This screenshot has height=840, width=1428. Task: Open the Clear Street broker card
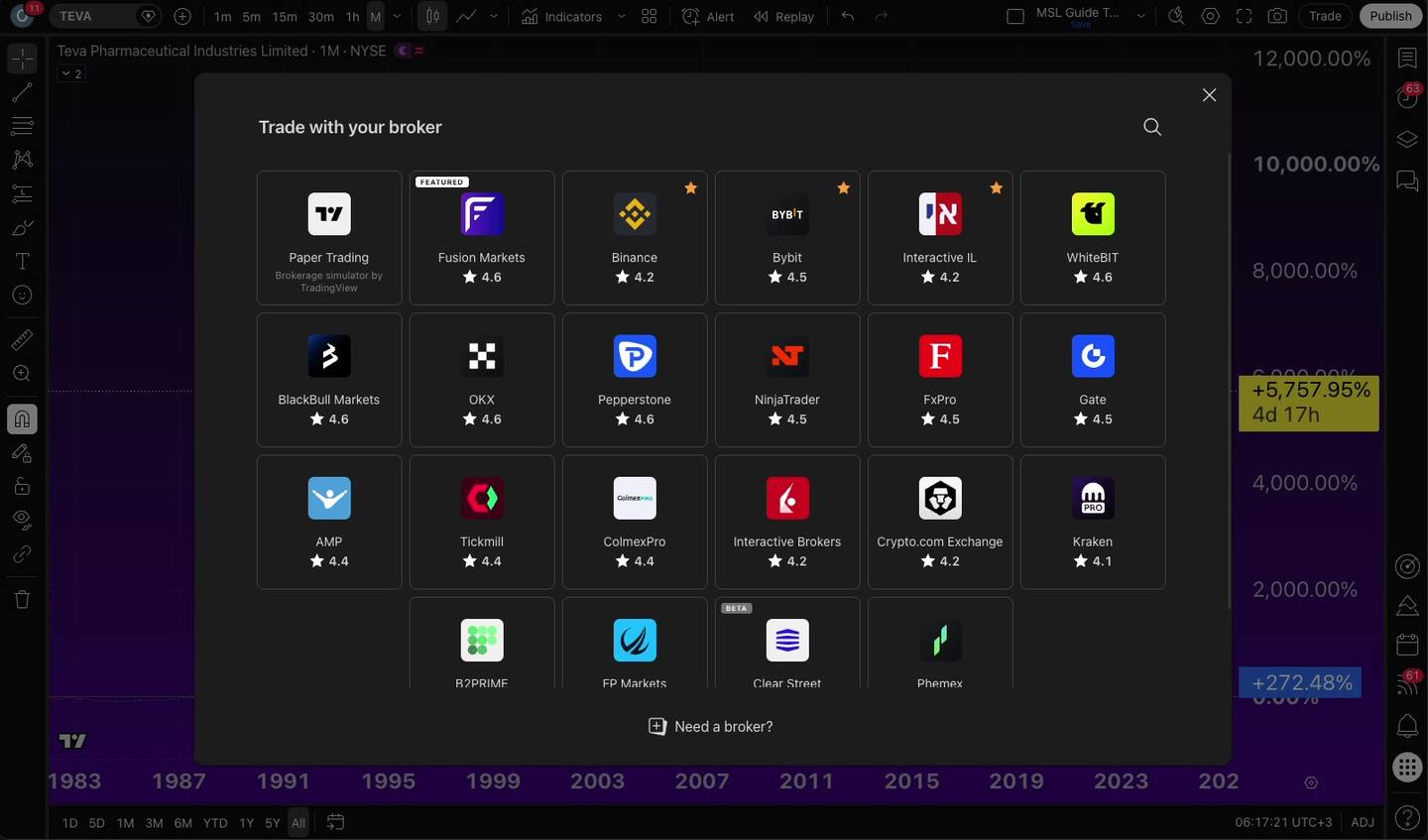787,643
